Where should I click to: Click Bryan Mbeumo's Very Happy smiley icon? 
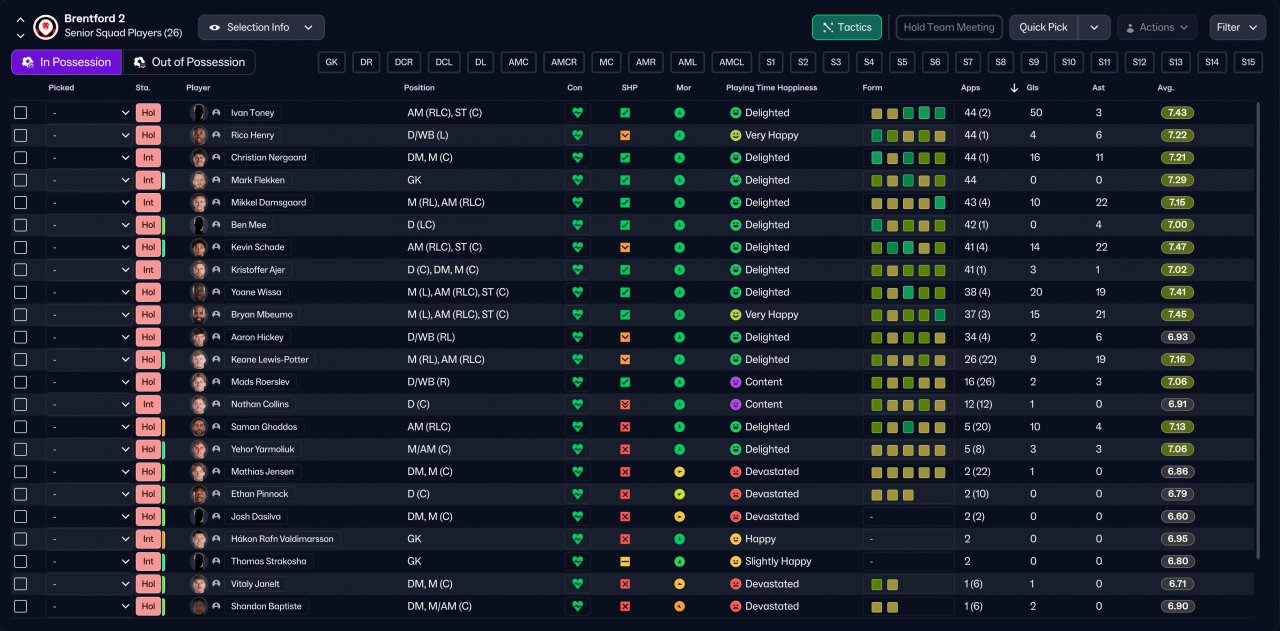point(736,315)
